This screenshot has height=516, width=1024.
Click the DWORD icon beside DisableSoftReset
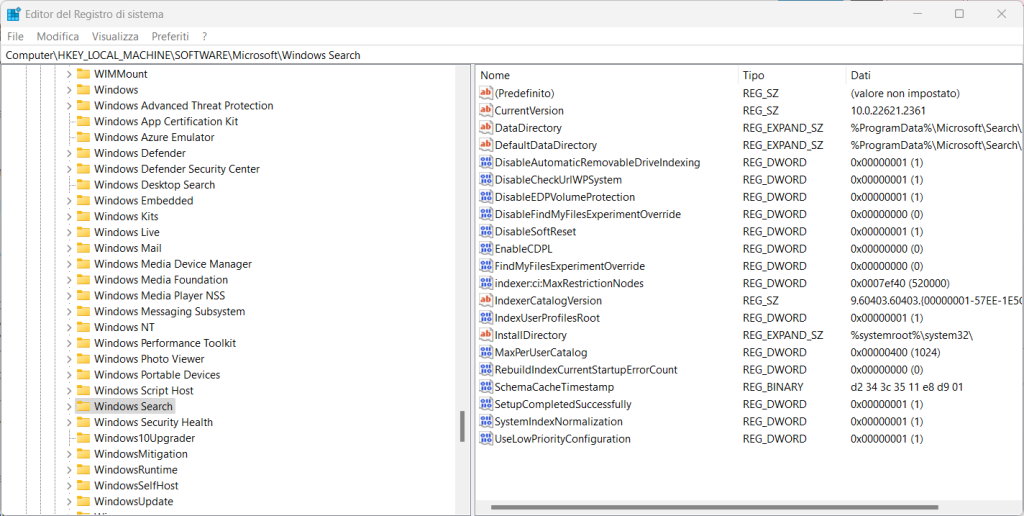(485, 231)
